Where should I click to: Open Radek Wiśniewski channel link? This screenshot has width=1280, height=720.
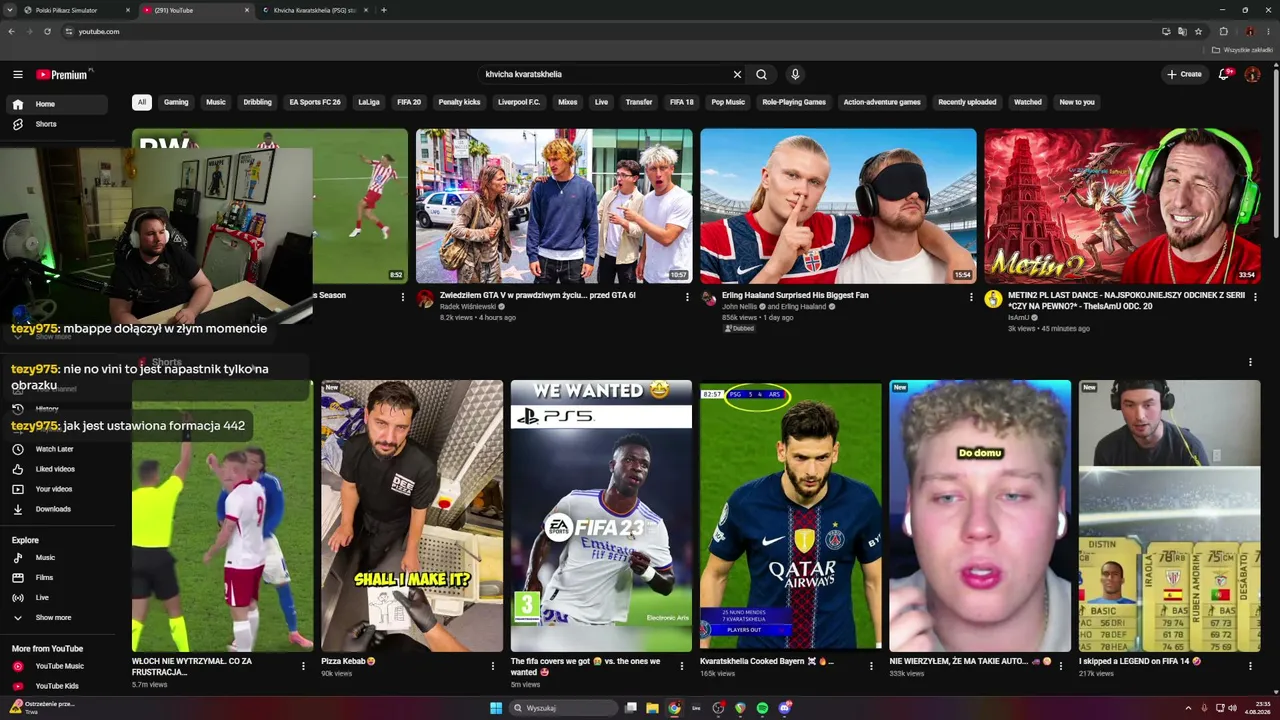tap(468, 307)
